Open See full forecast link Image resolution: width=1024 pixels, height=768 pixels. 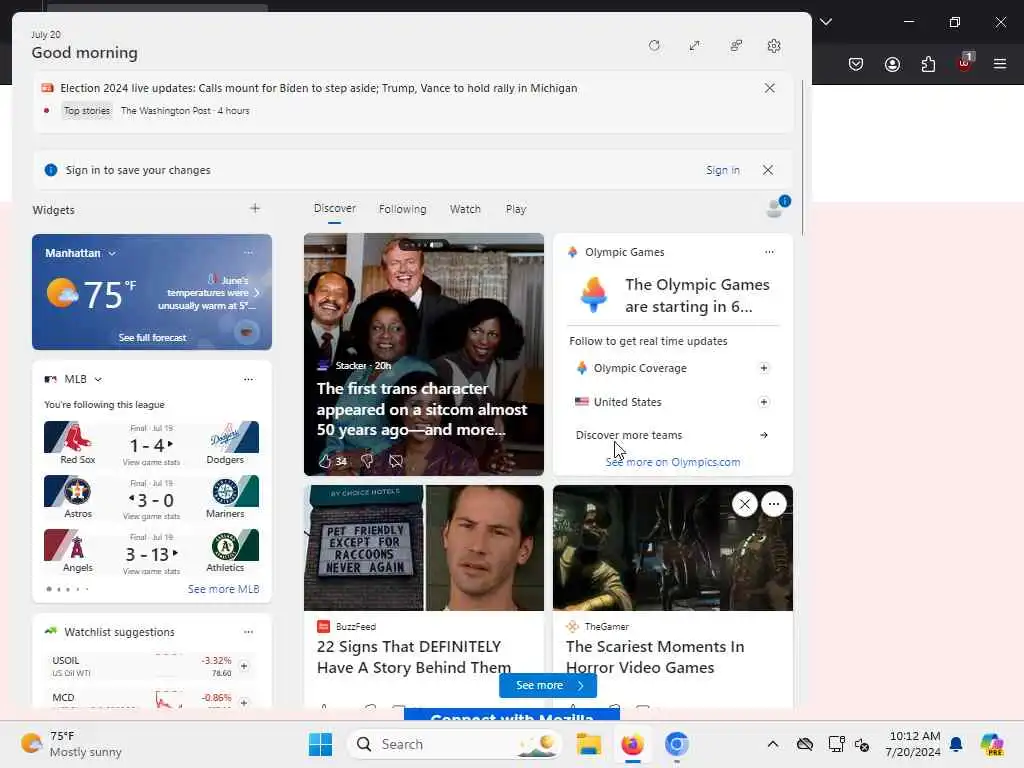click(x=152, y=338)
